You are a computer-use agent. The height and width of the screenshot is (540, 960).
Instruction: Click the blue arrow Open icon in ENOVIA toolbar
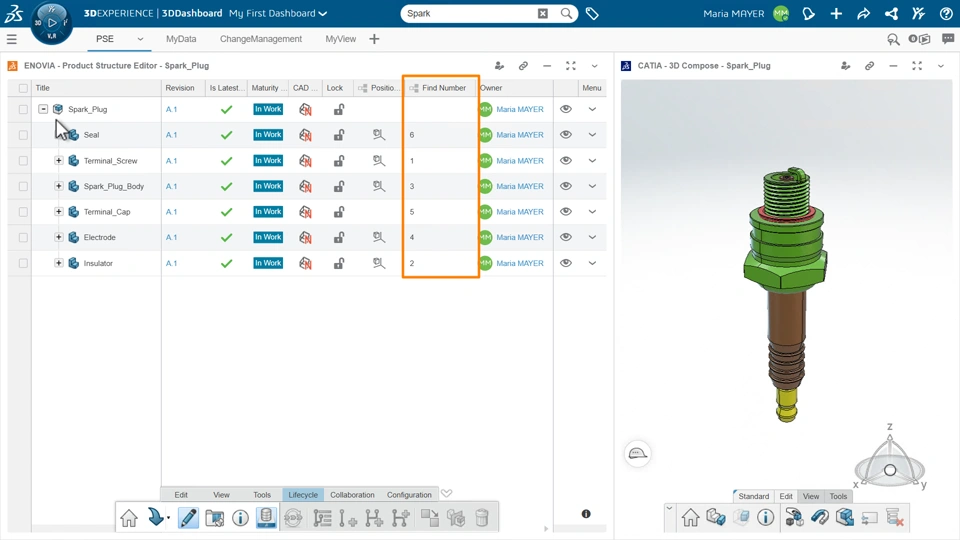pyautogui.click(x=157, y=518)
